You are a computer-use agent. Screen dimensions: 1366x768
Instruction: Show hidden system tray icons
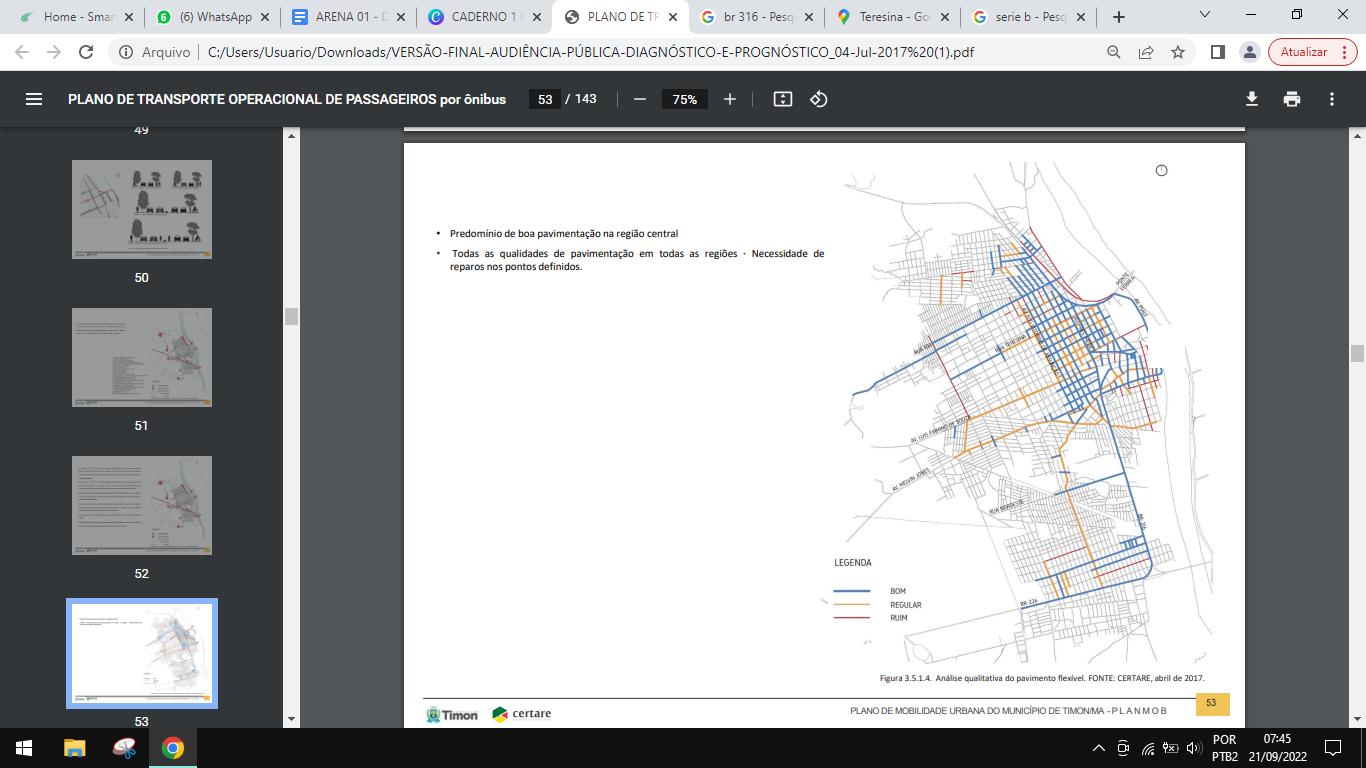click(x=1098, y=748)
